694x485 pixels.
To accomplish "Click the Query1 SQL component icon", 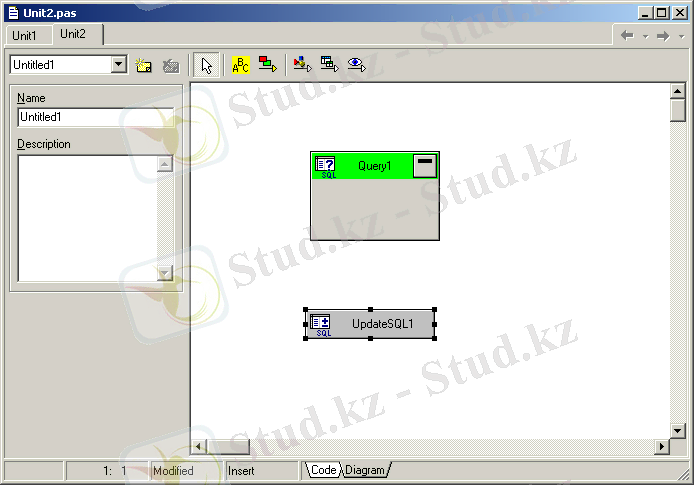I will pyautogui.click(x=325, y=167).
